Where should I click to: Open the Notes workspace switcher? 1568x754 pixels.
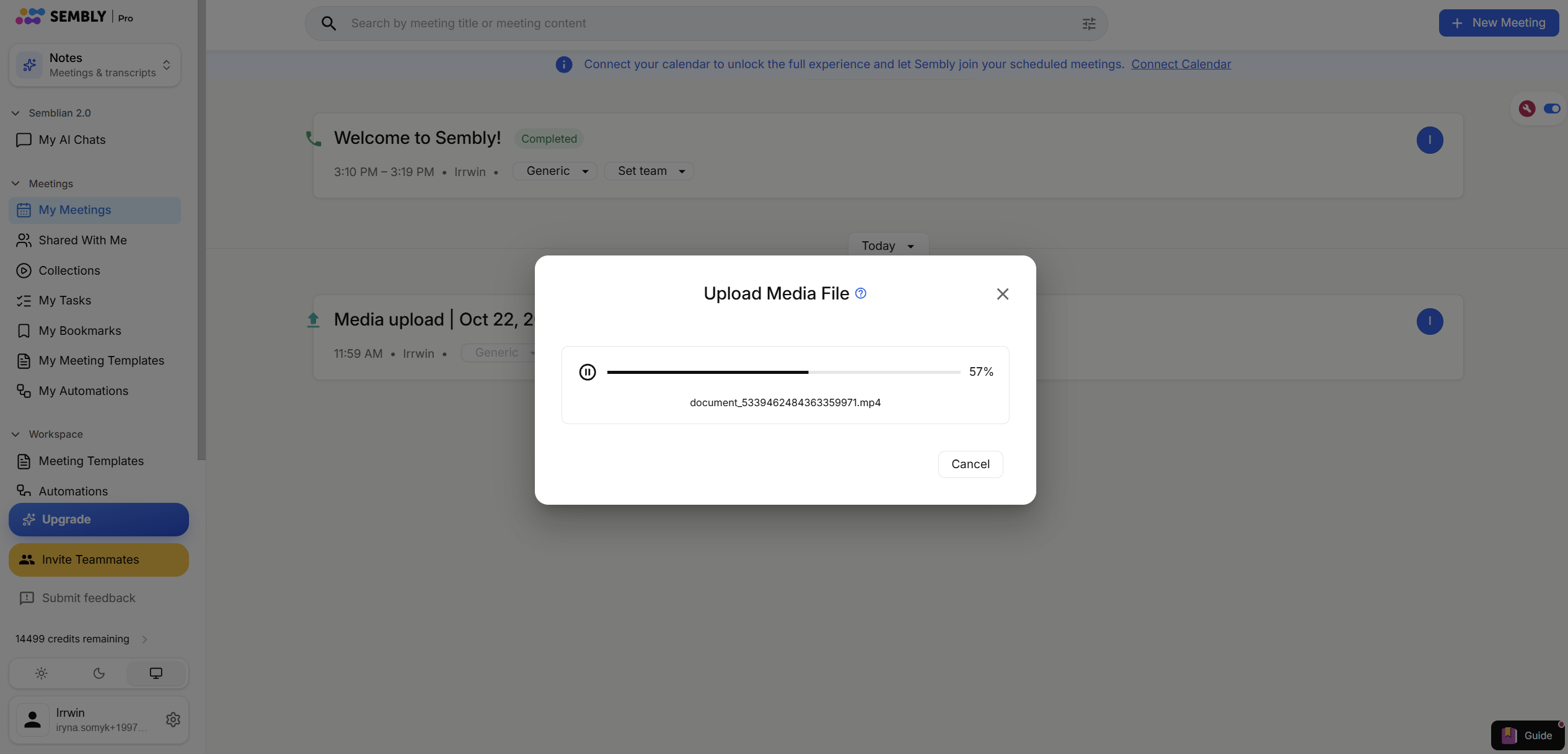point(95,65)
